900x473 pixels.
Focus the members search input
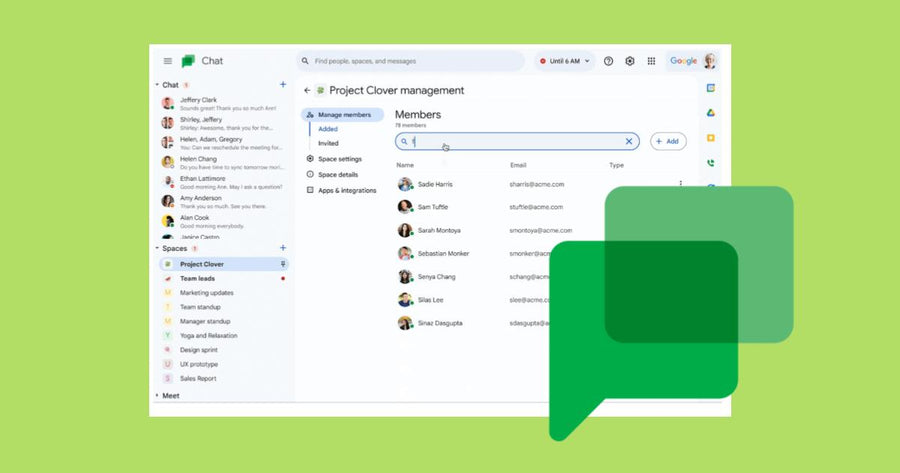pyautogui.click(x=517, y=141)
